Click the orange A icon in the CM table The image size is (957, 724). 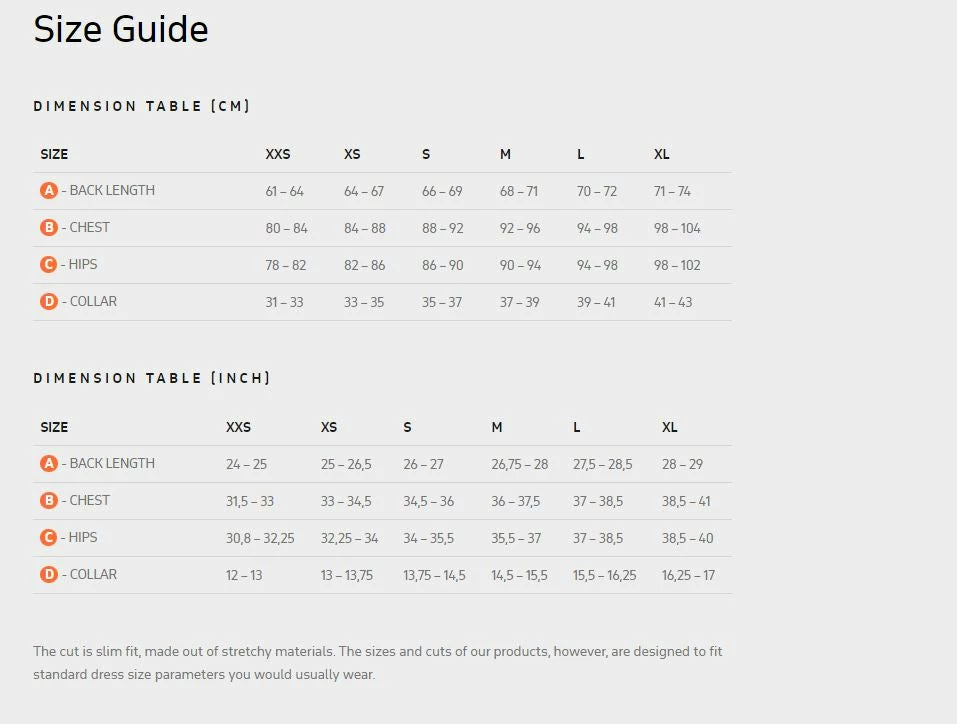(49, 191)
